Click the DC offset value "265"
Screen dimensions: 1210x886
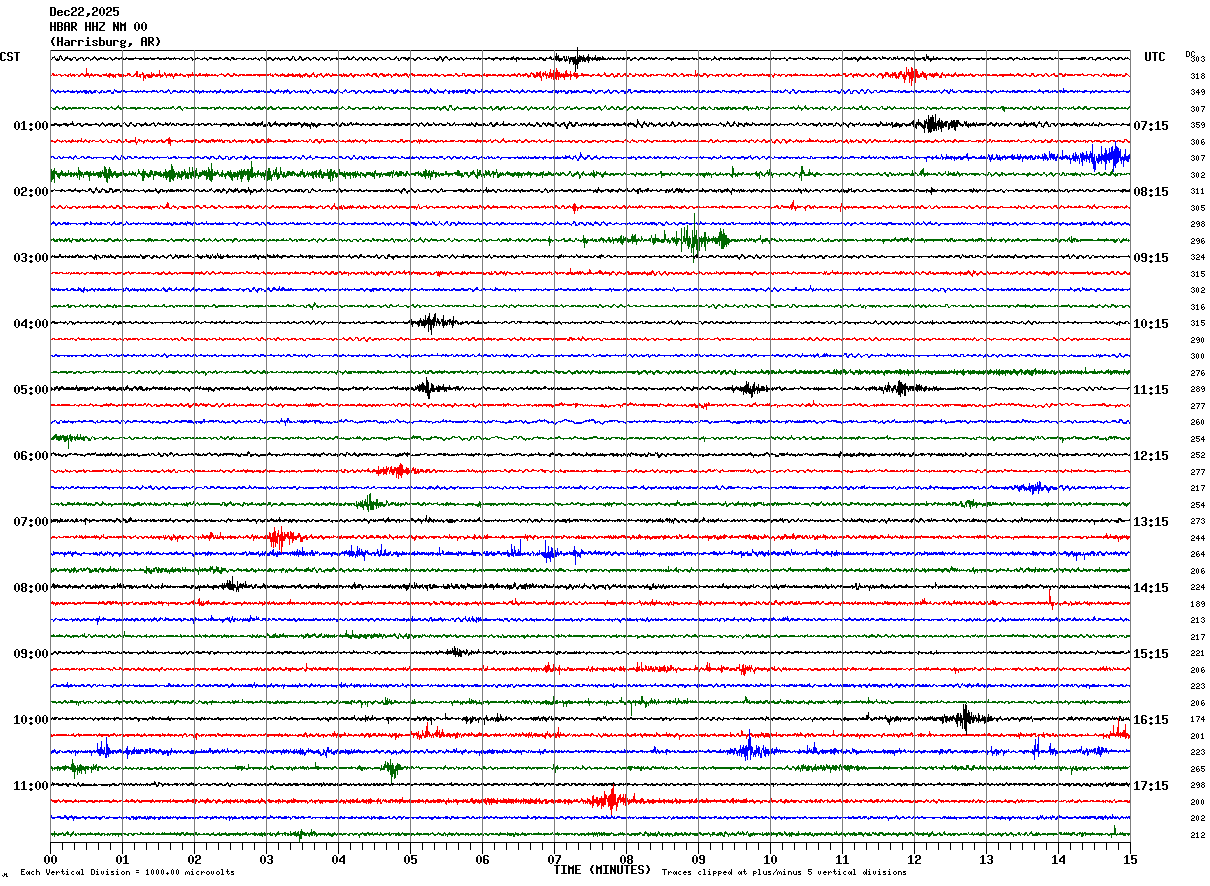(x=1197, y=769)
